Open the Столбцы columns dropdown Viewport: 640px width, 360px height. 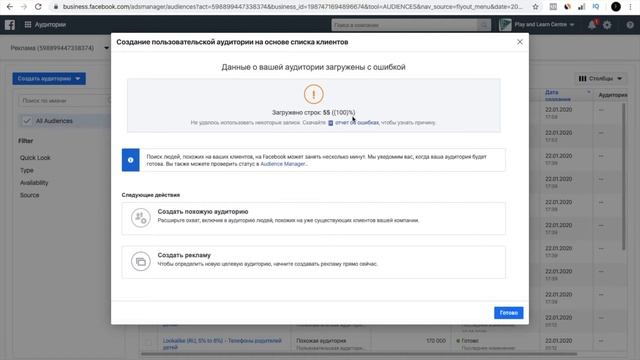click(x=600, y=78)
